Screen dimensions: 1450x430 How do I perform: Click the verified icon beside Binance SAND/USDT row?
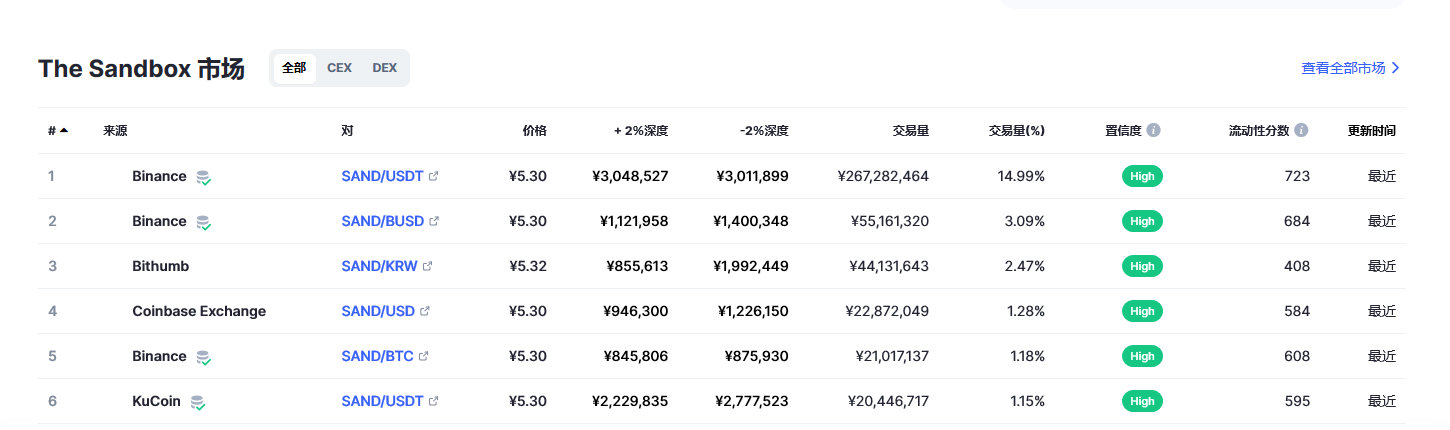pyautogui.click(x=203, y=177)
